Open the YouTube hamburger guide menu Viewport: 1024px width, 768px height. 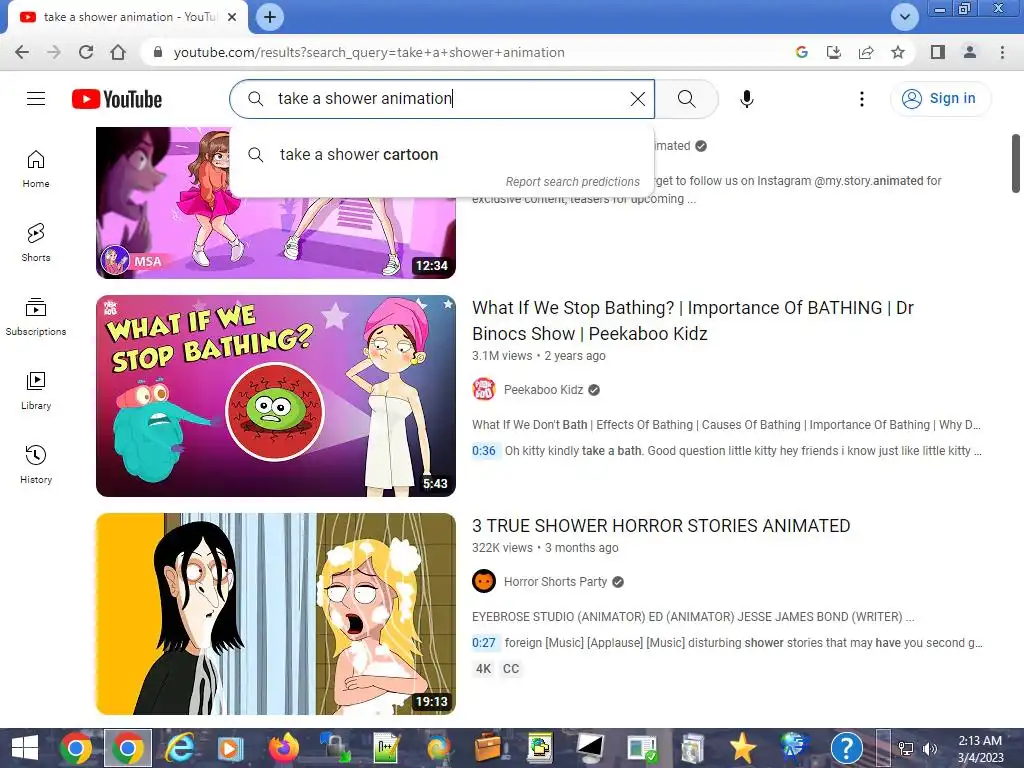pyautogui.click(x=36, y=99)
